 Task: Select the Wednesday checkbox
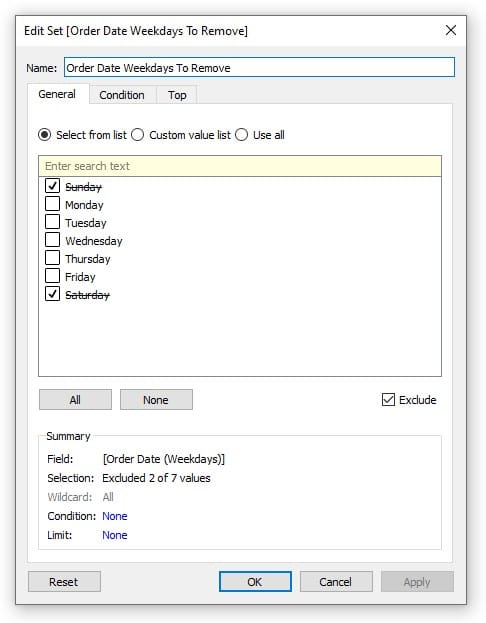tap(52, 240)
